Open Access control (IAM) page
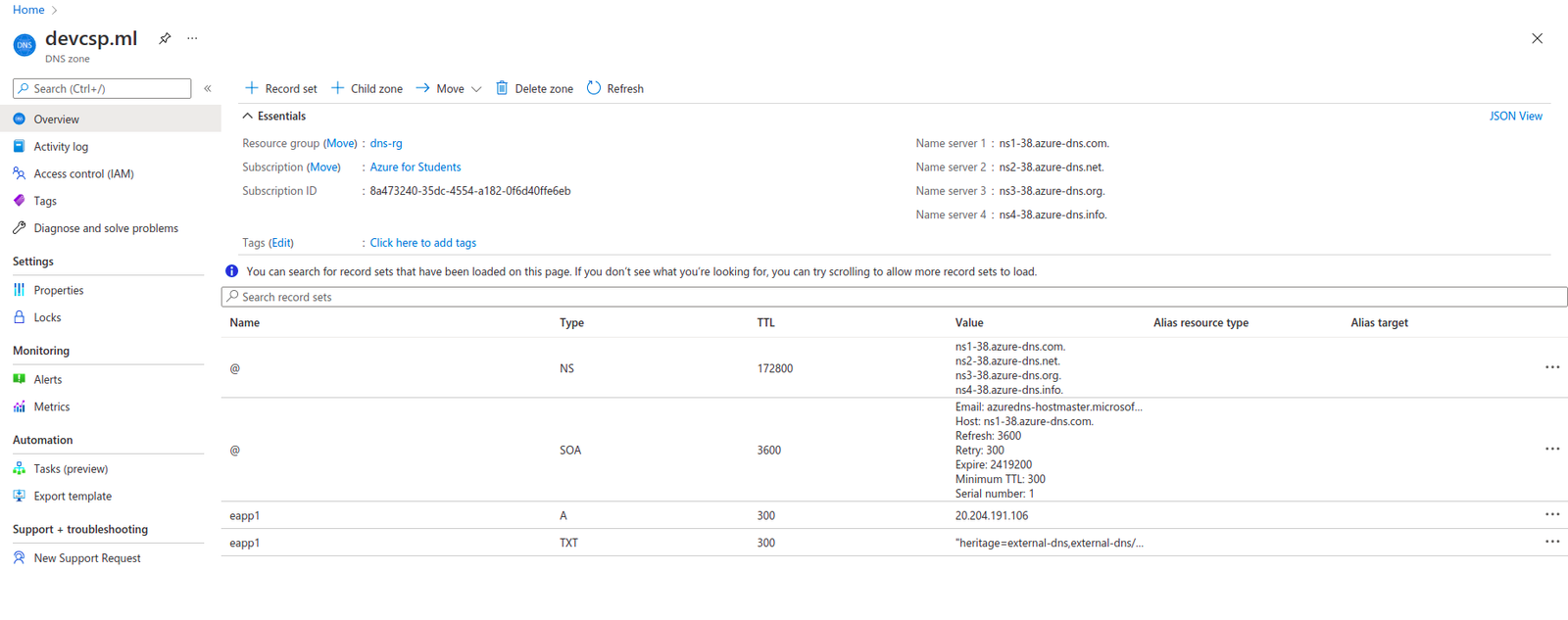Screen dimensions: 1568x620 [x=83, y=173]
